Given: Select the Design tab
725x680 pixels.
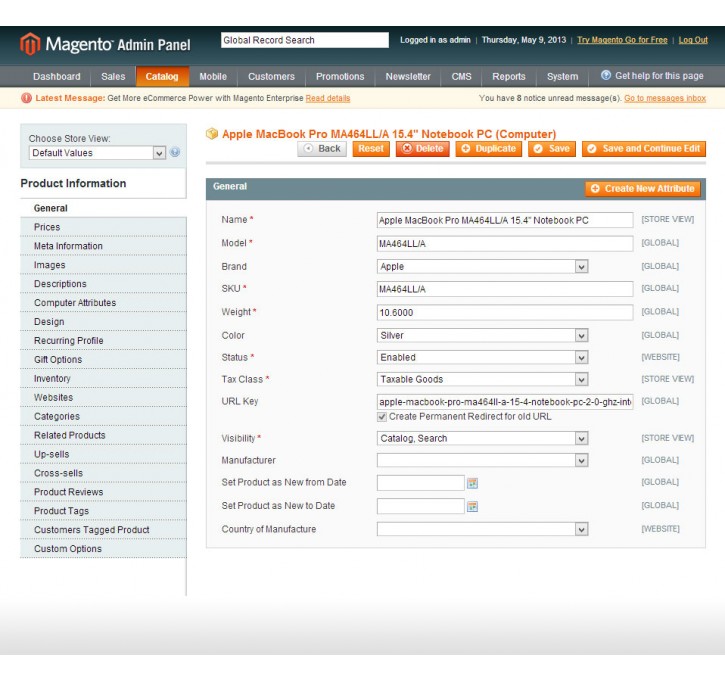Looking at the screenshot, I should [103, 322].
